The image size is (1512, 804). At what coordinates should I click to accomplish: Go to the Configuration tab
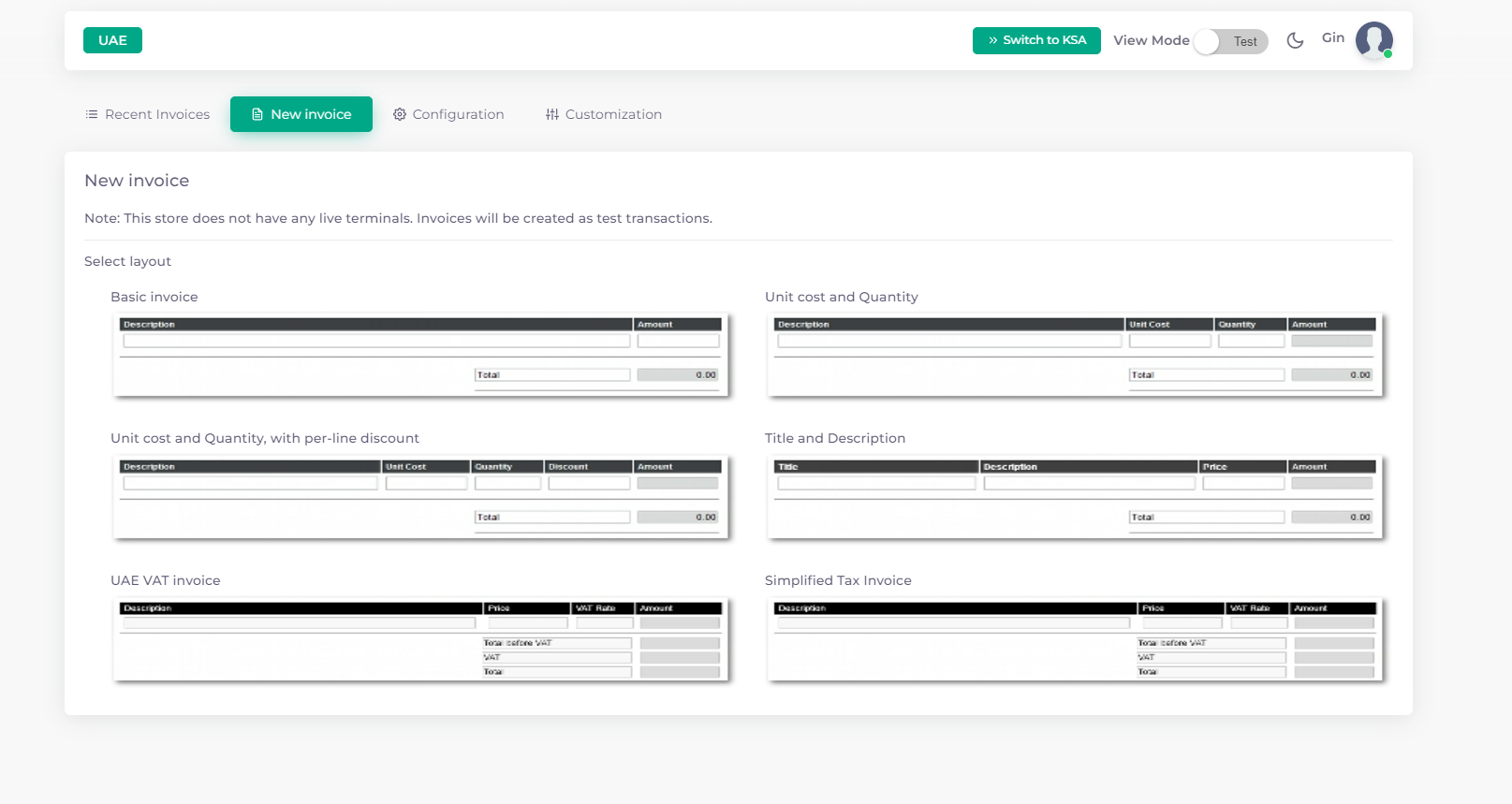[x=448, y=114]
